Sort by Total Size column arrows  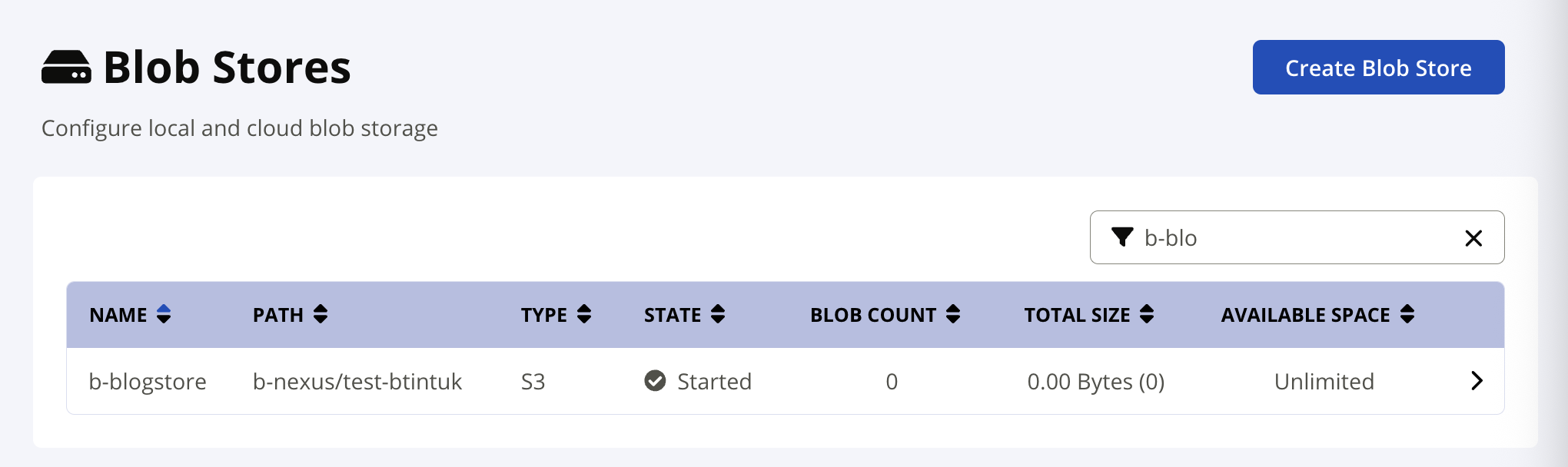pyautogui.click(x=1147, y=314)
